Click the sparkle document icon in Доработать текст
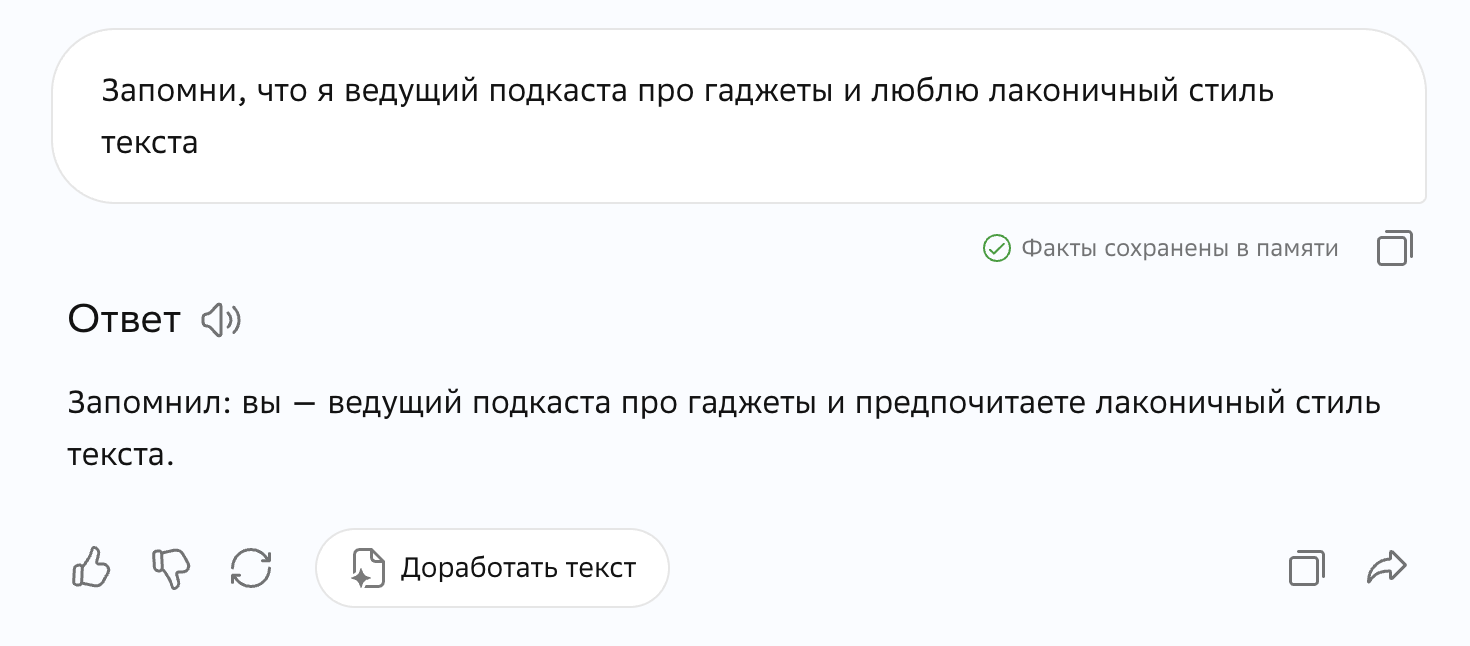Image resolution: width=1470 pixels, height=646 pixels. pos(367,568)
